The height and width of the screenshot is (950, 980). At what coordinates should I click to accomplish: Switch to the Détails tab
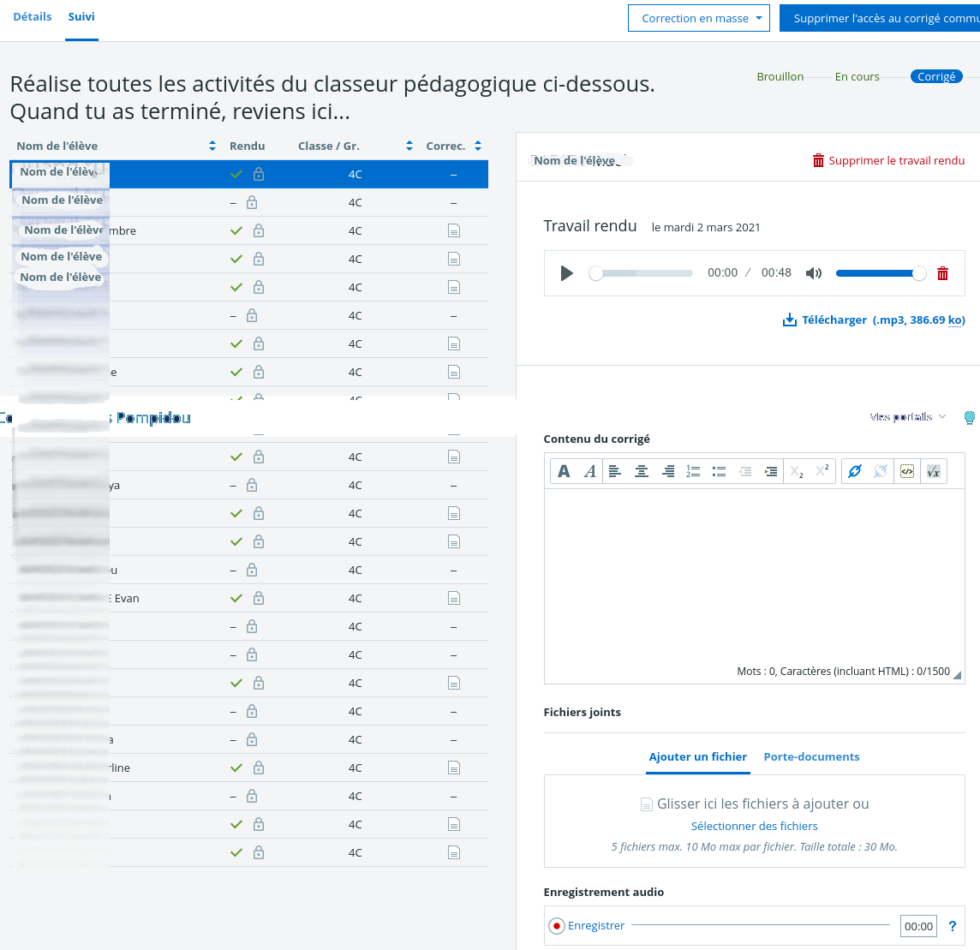pyautogui.click(x=32, y=16)
